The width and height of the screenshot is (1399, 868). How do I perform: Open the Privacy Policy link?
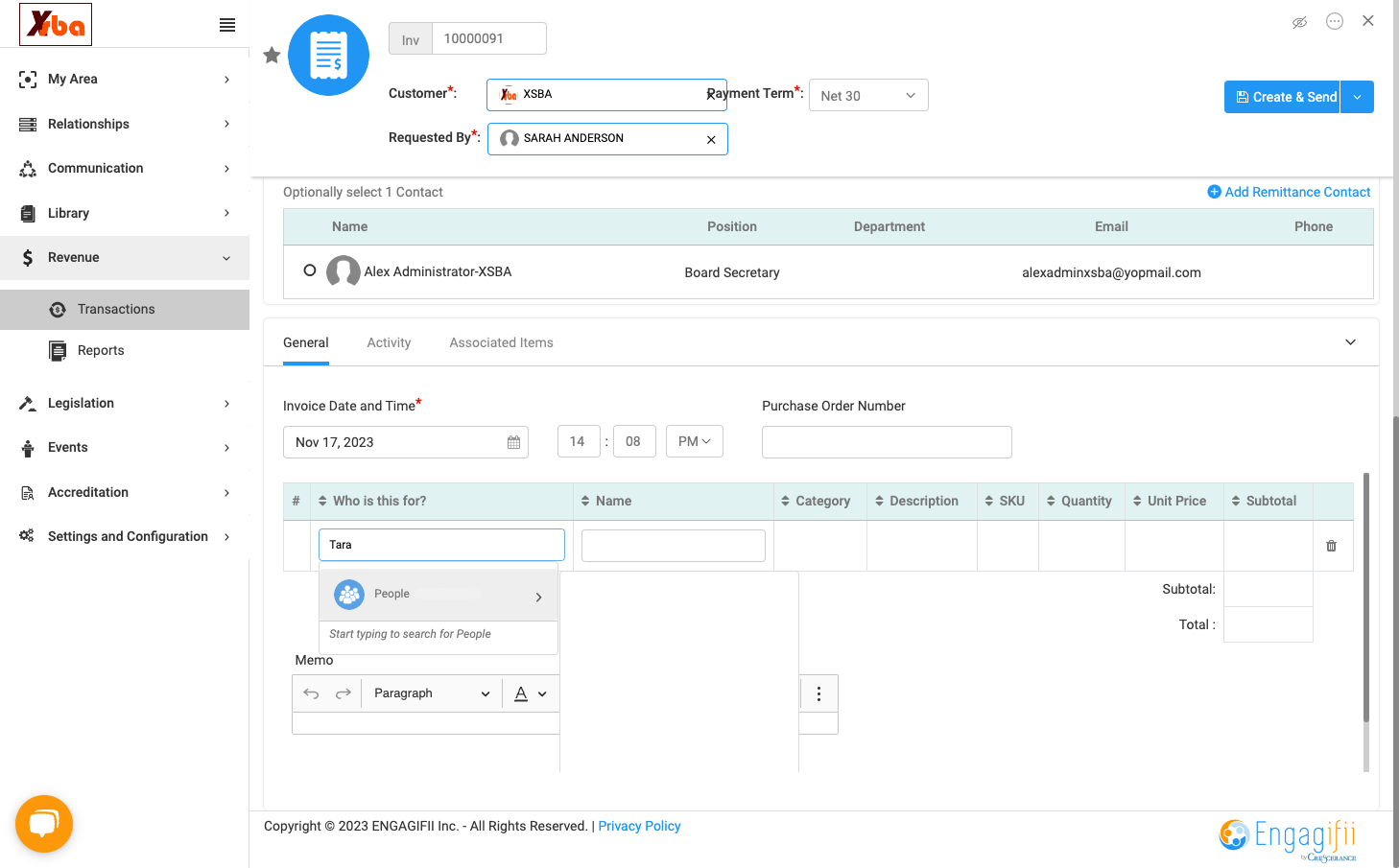[639, 826]
